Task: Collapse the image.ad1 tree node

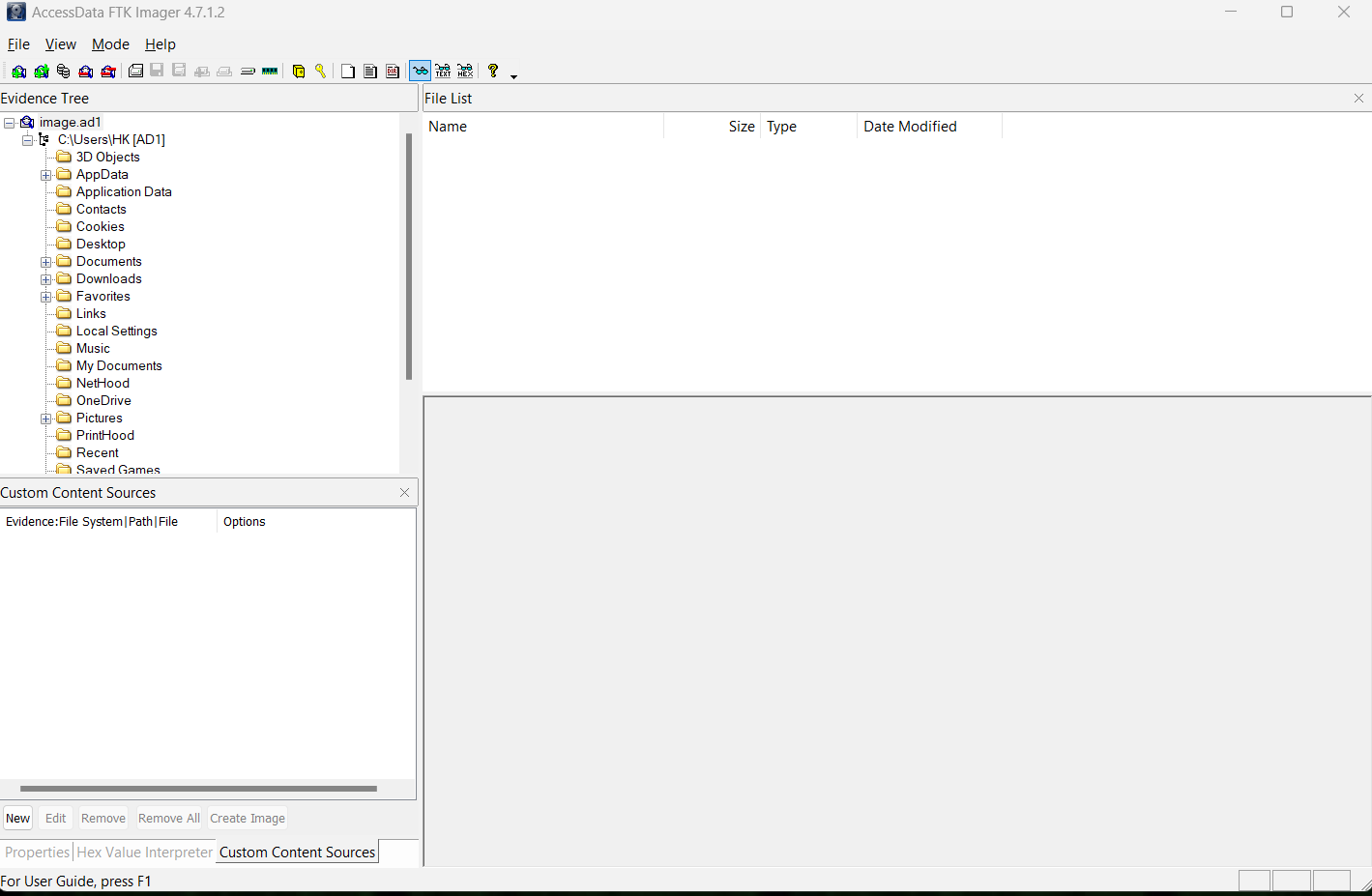Action: coord(9,123)
